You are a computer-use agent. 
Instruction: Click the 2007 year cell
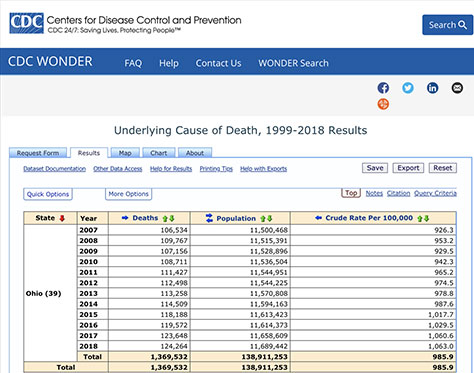pos(93,230)
